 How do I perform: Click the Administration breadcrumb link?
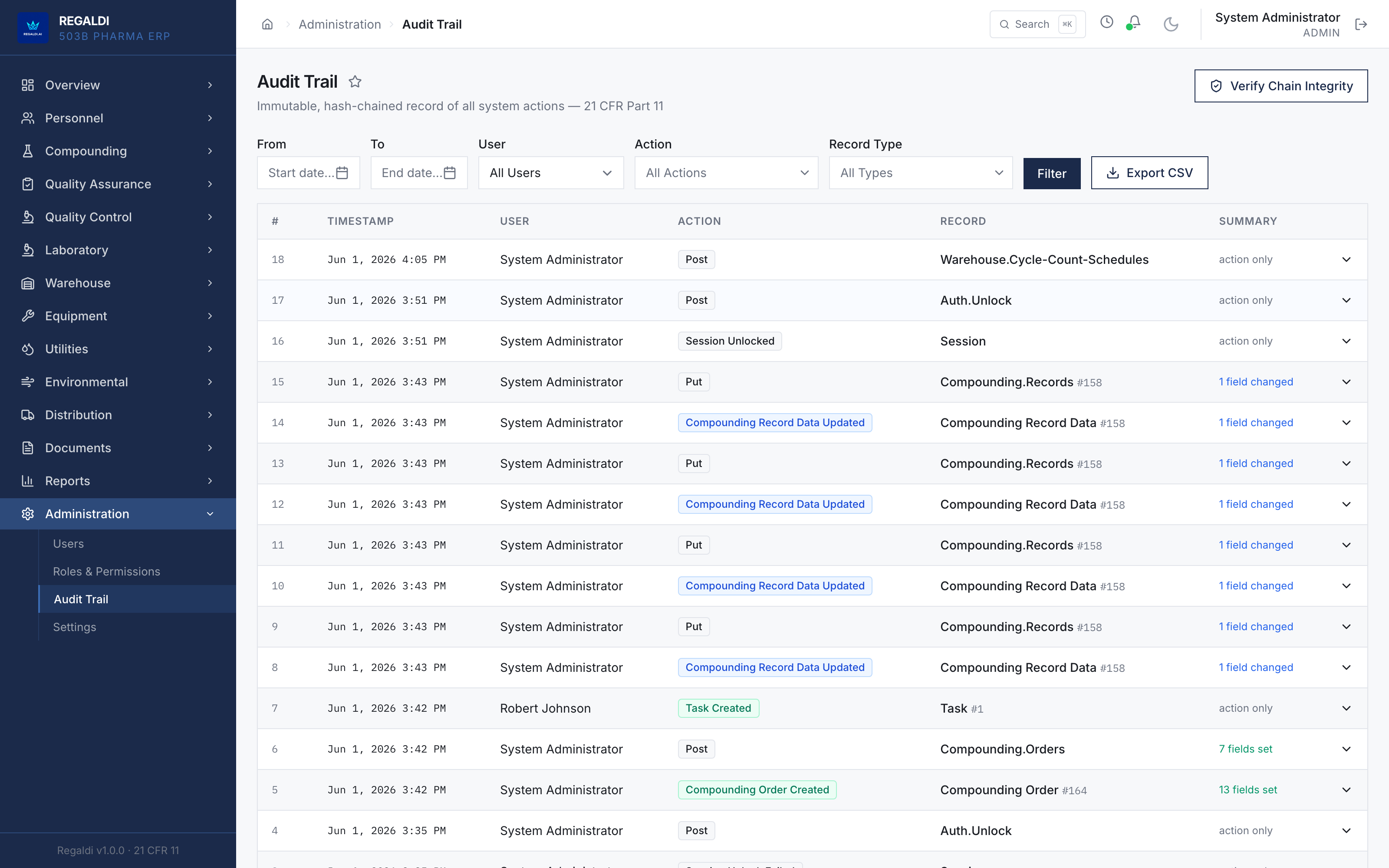340,24
